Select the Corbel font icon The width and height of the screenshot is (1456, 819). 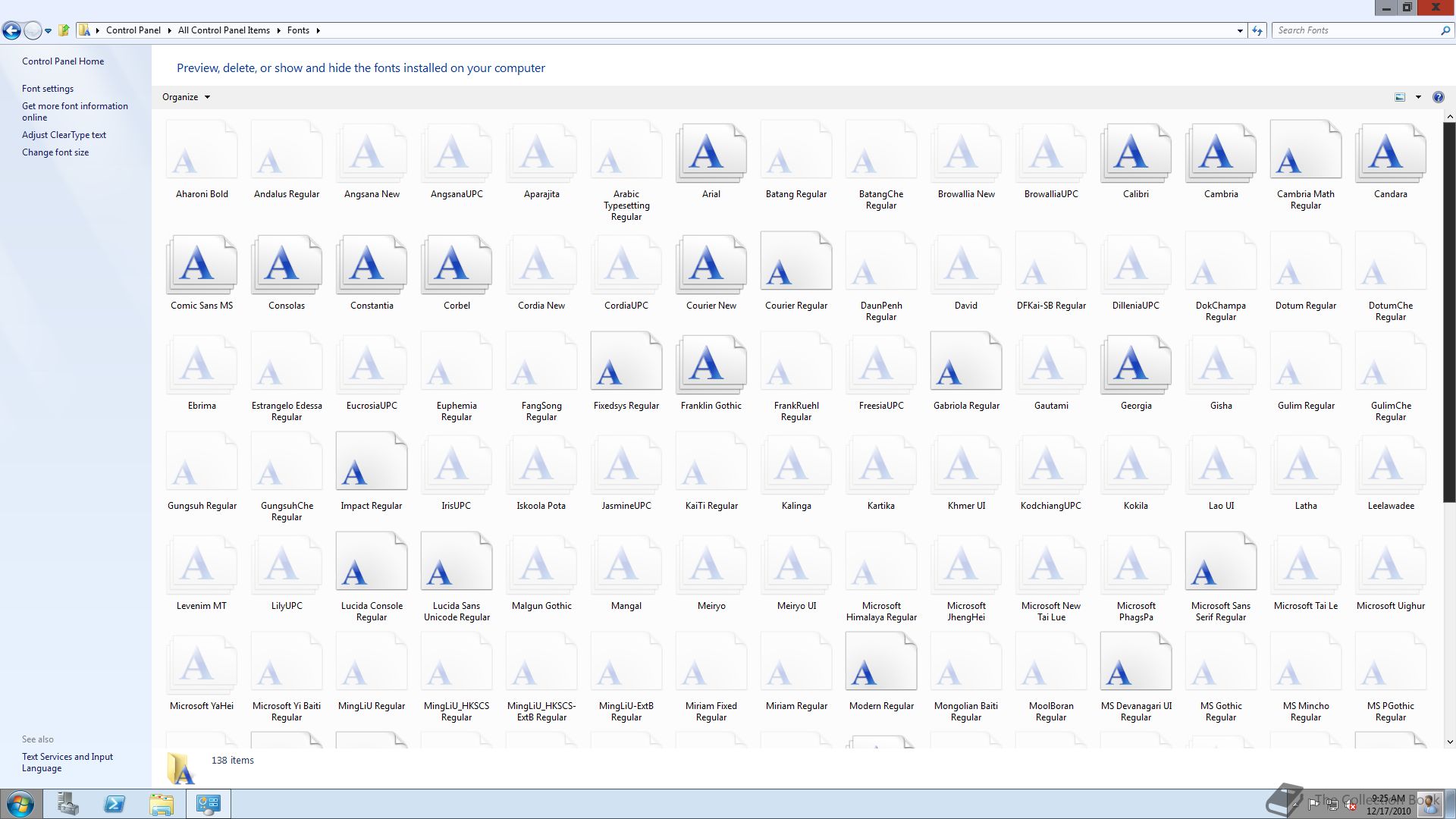(456, 265)
